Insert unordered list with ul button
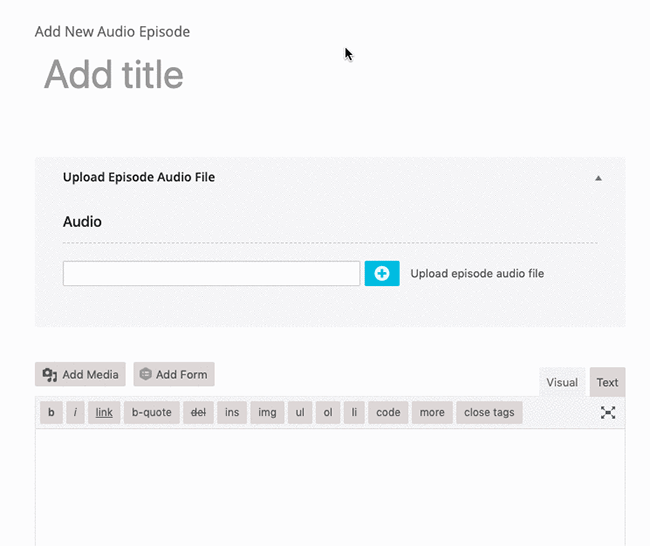 (x=300, y=413)
